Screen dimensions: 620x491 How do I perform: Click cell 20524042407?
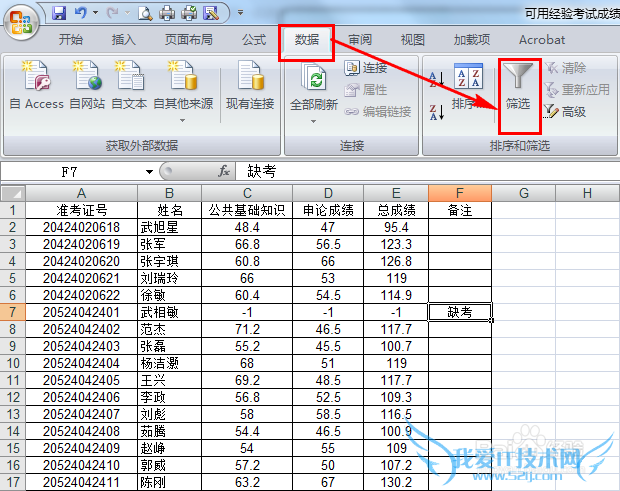pos(81,414)
